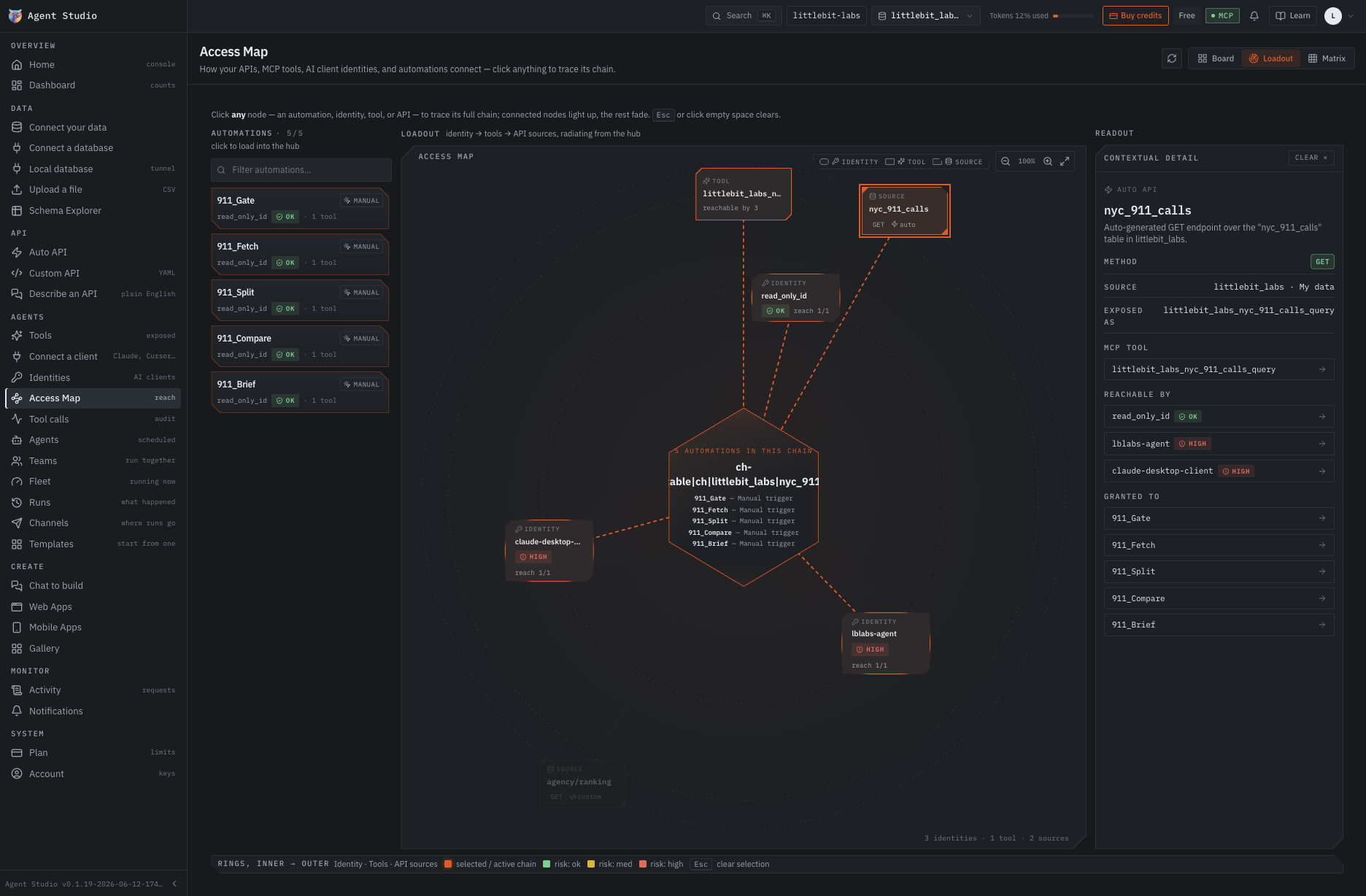Click the MCP status badge
Viewport: 1366px width, 896px height.
pos(1222,15)
